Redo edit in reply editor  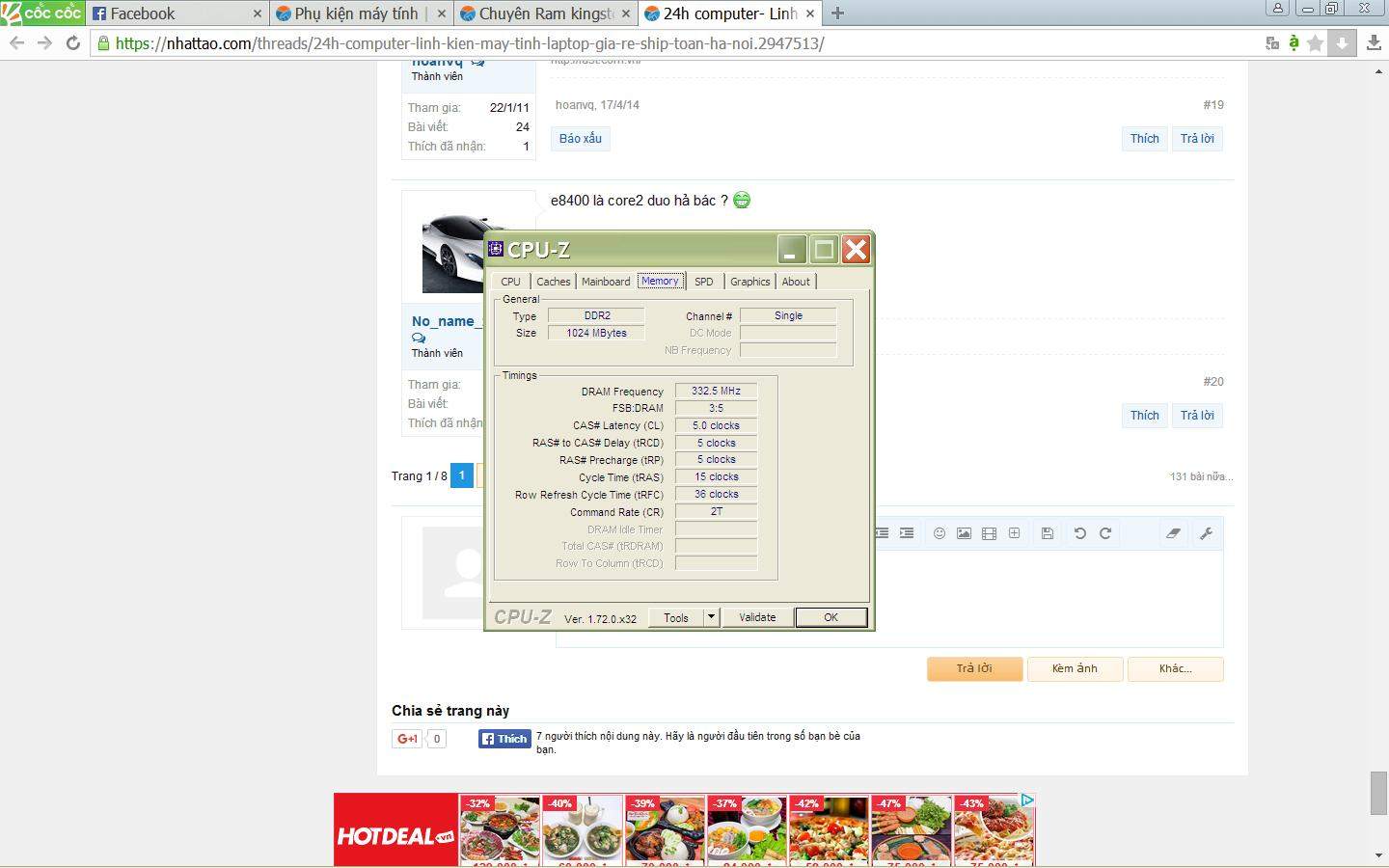click(x=1105, y=533)
